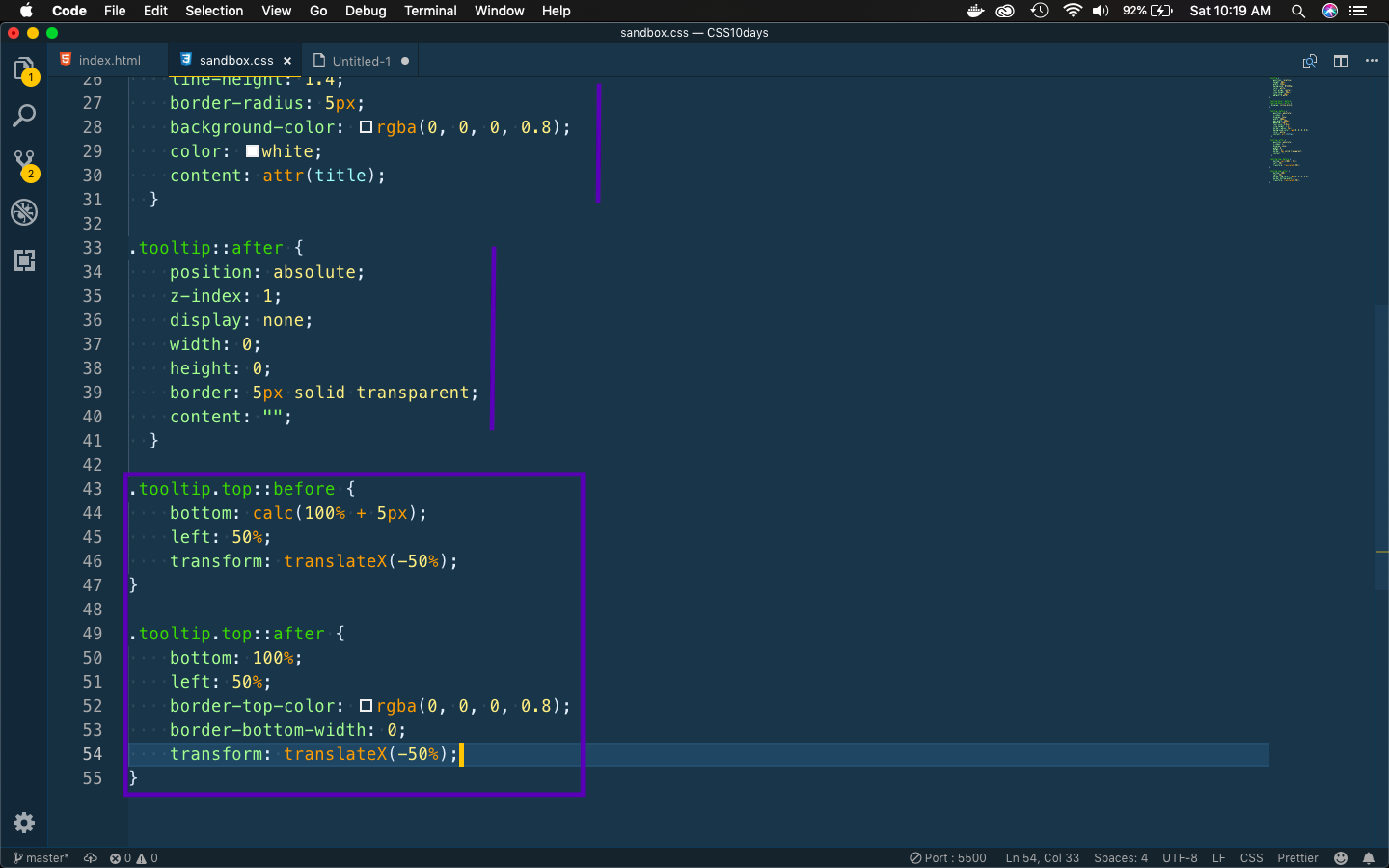The width and height of the screenshot is (1389, 868).
Task: Click 'border-bottom-width: 0;' line
Action: 287,730
